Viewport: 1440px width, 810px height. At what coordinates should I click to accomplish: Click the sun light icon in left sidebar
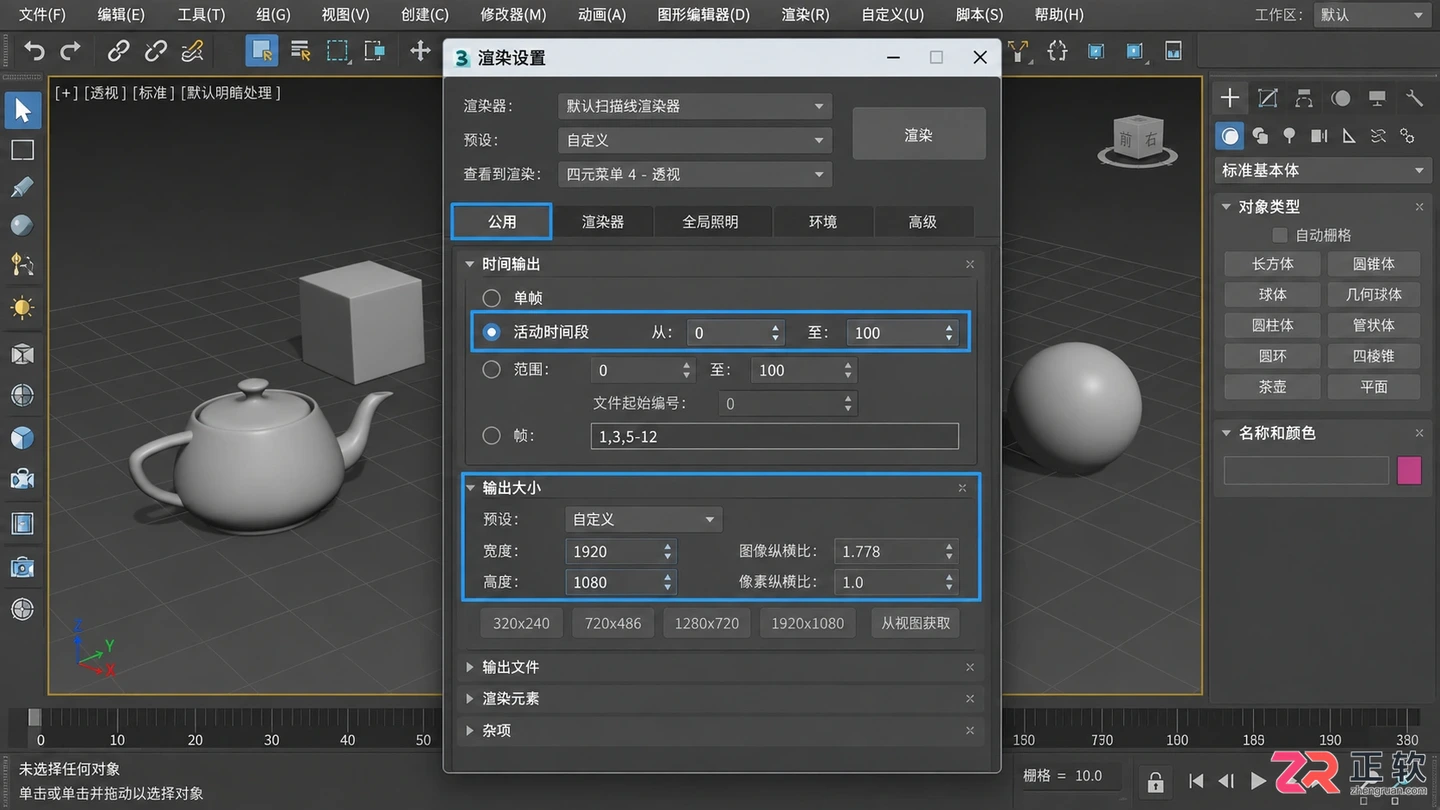pyautogui.click(x=22, y=307)
